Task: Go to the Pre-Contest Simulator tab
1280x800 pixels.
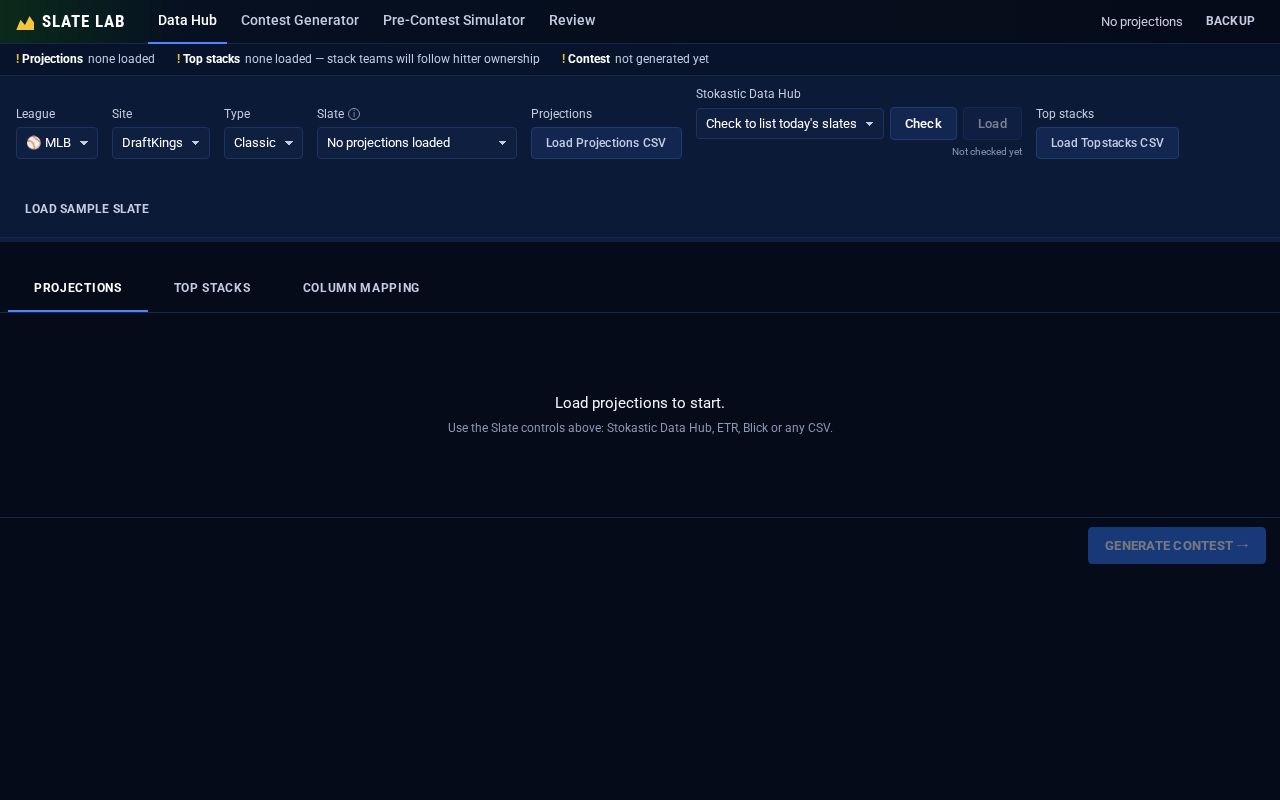Action: (454, 20)
